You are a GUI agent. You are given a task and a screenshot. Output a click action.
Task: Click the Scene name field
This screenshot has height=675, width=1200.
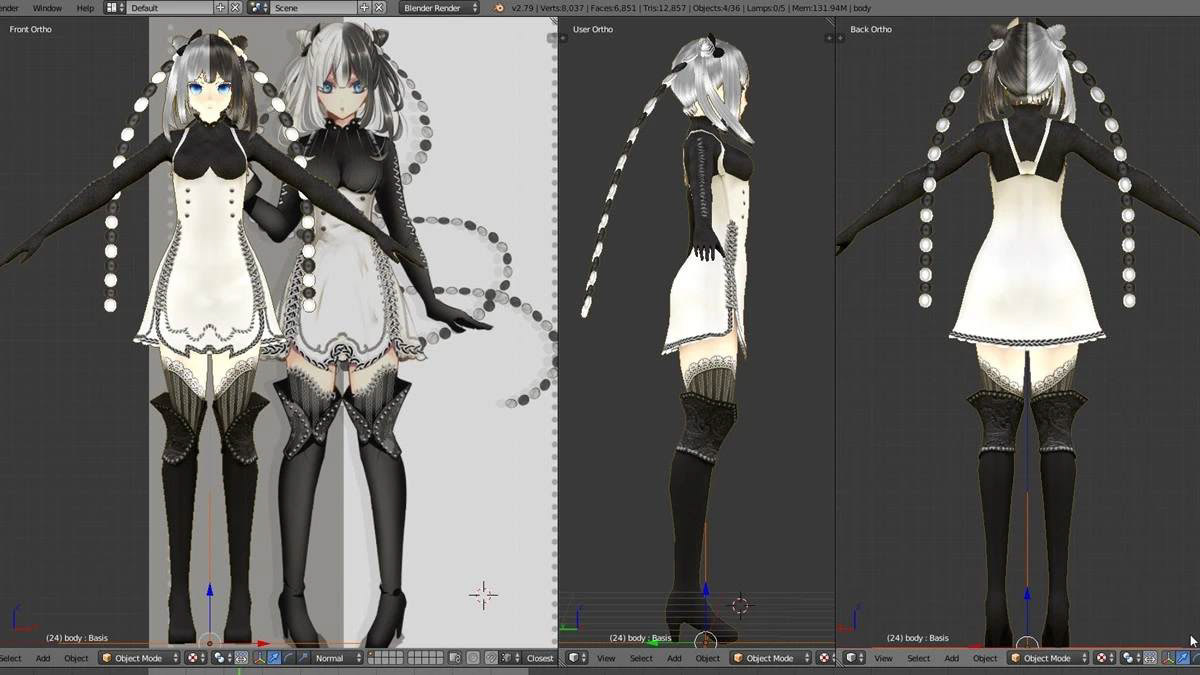[313, 7]
